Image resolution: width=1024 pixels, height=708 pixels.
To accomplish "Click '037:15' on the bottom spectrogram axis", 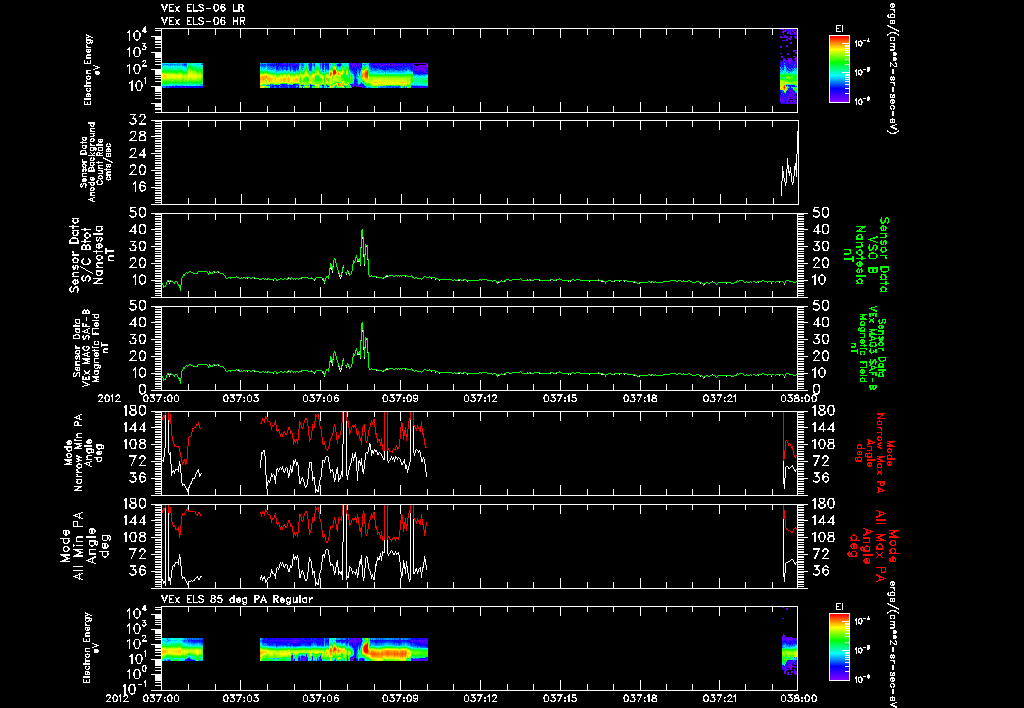I will point(561,698).
